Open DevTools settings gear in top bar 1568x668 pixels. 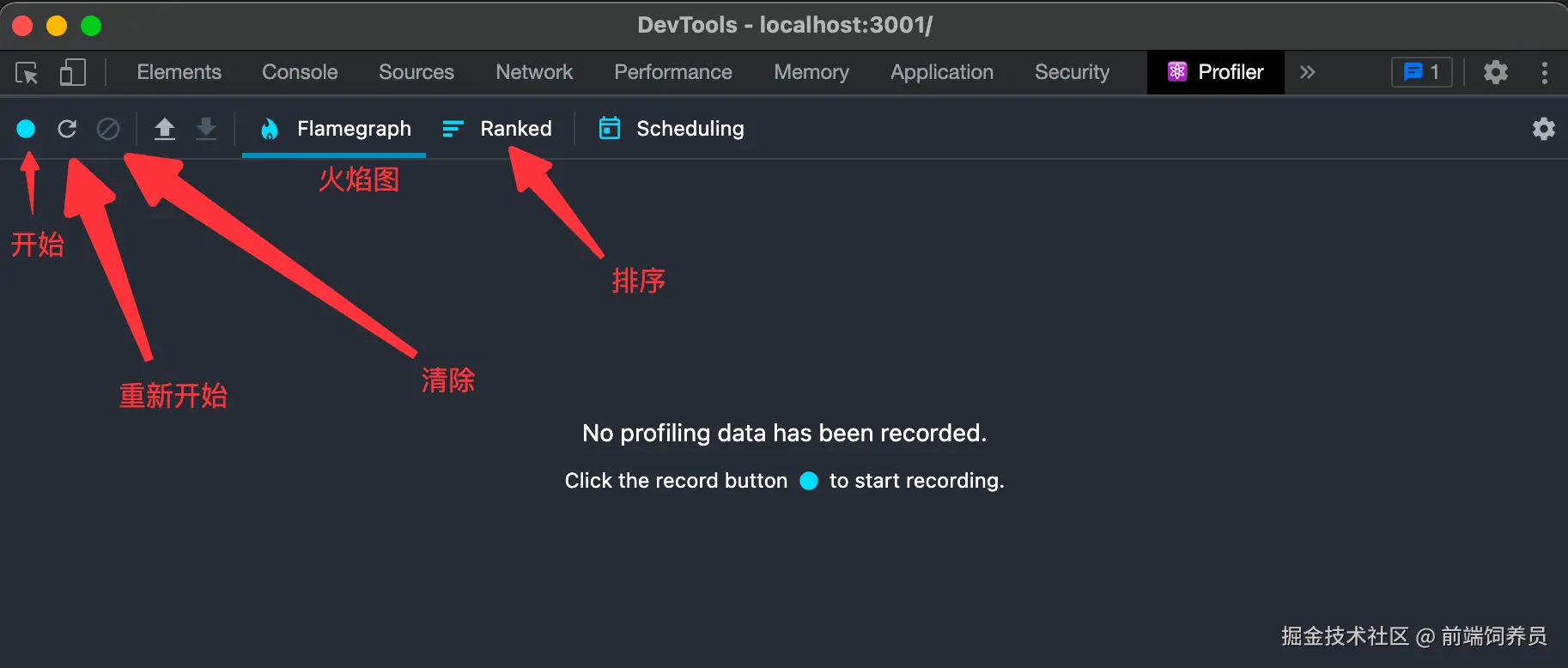point(1496,72)
